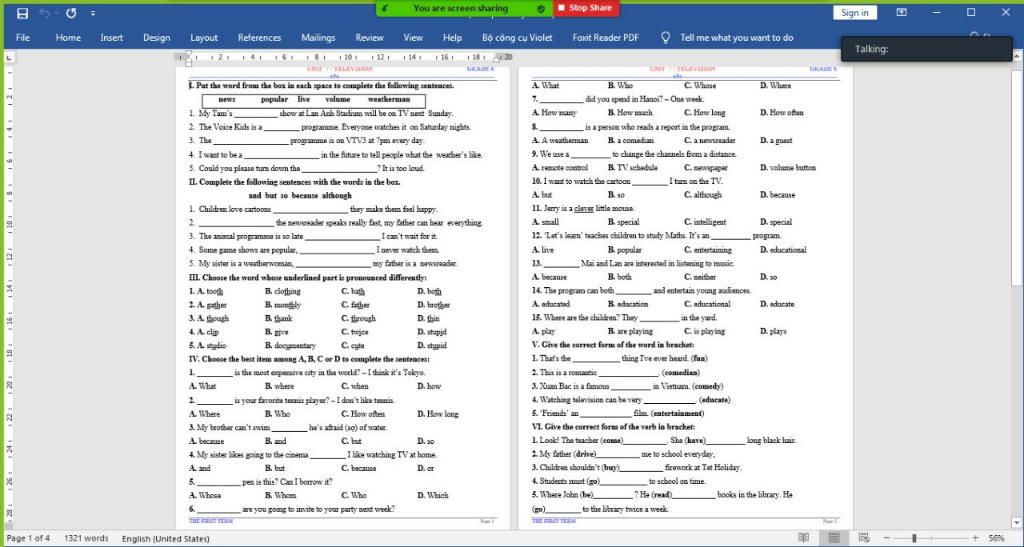This screenshot has height=547, width=1024.
Task: Open the File menu
Action: [23, 38]
